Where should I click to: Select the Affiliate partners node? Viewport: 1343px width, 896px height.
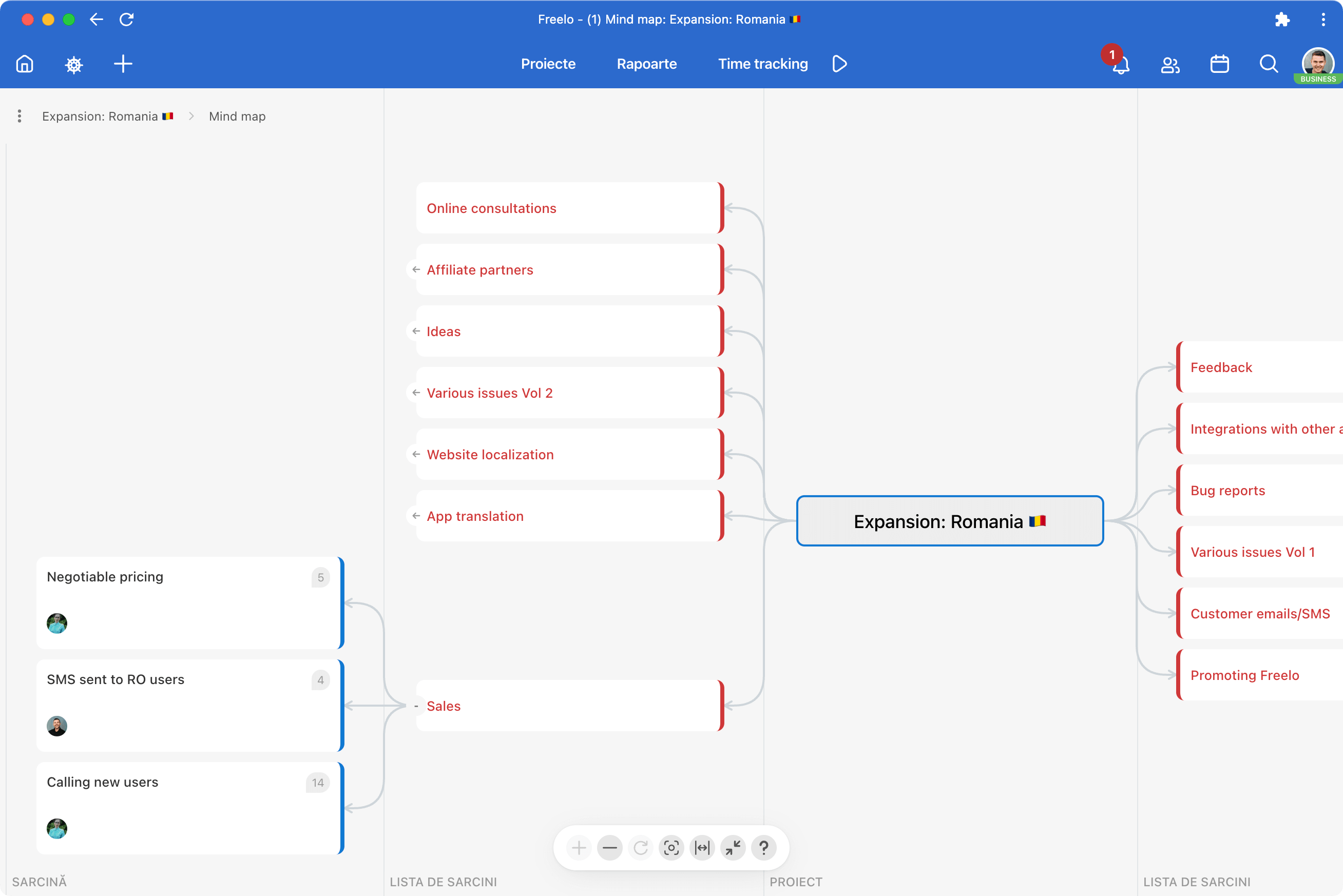[570, 269]
